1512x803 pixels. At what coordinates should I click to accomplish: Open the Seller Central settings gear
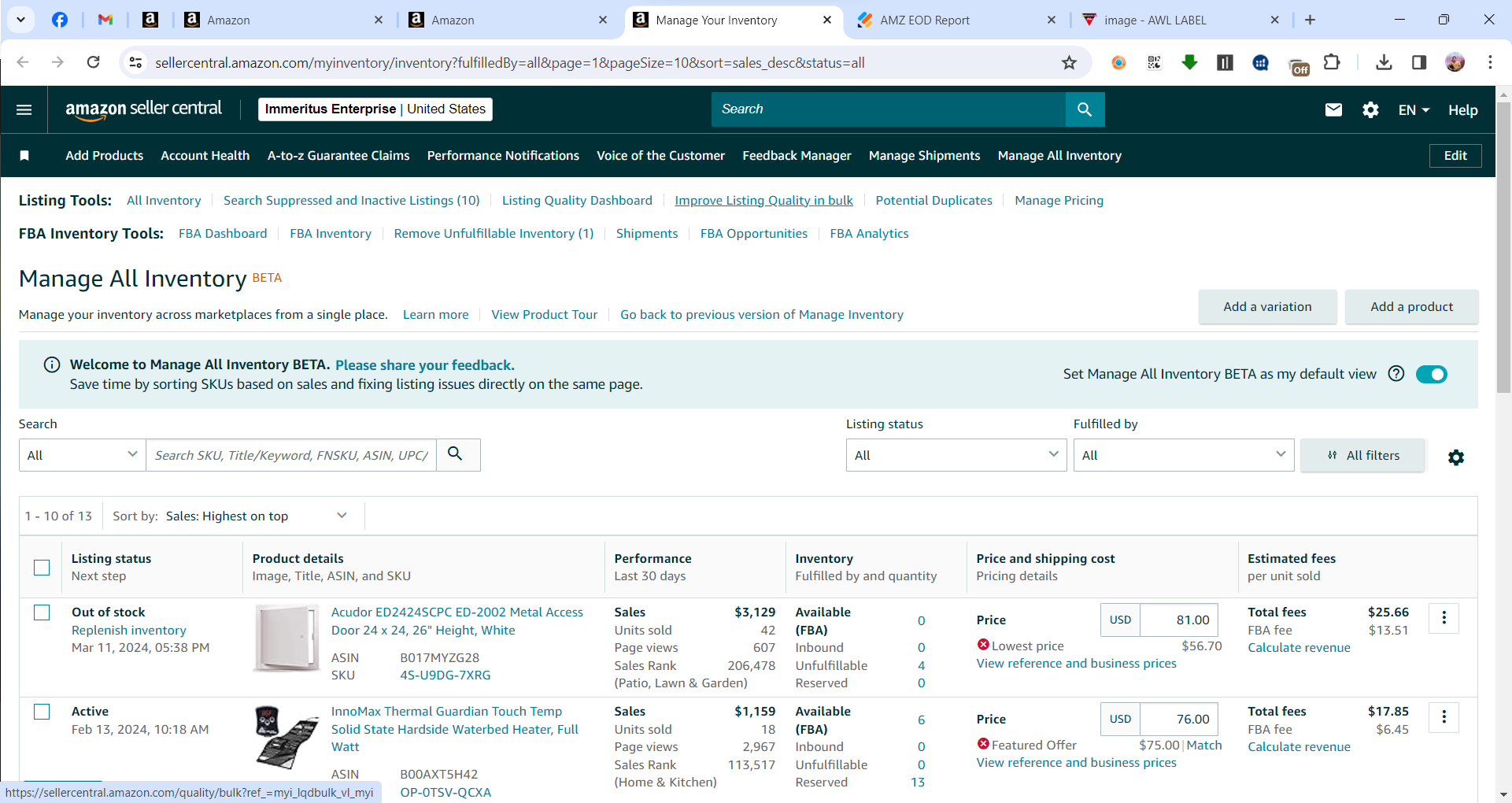1370,110
